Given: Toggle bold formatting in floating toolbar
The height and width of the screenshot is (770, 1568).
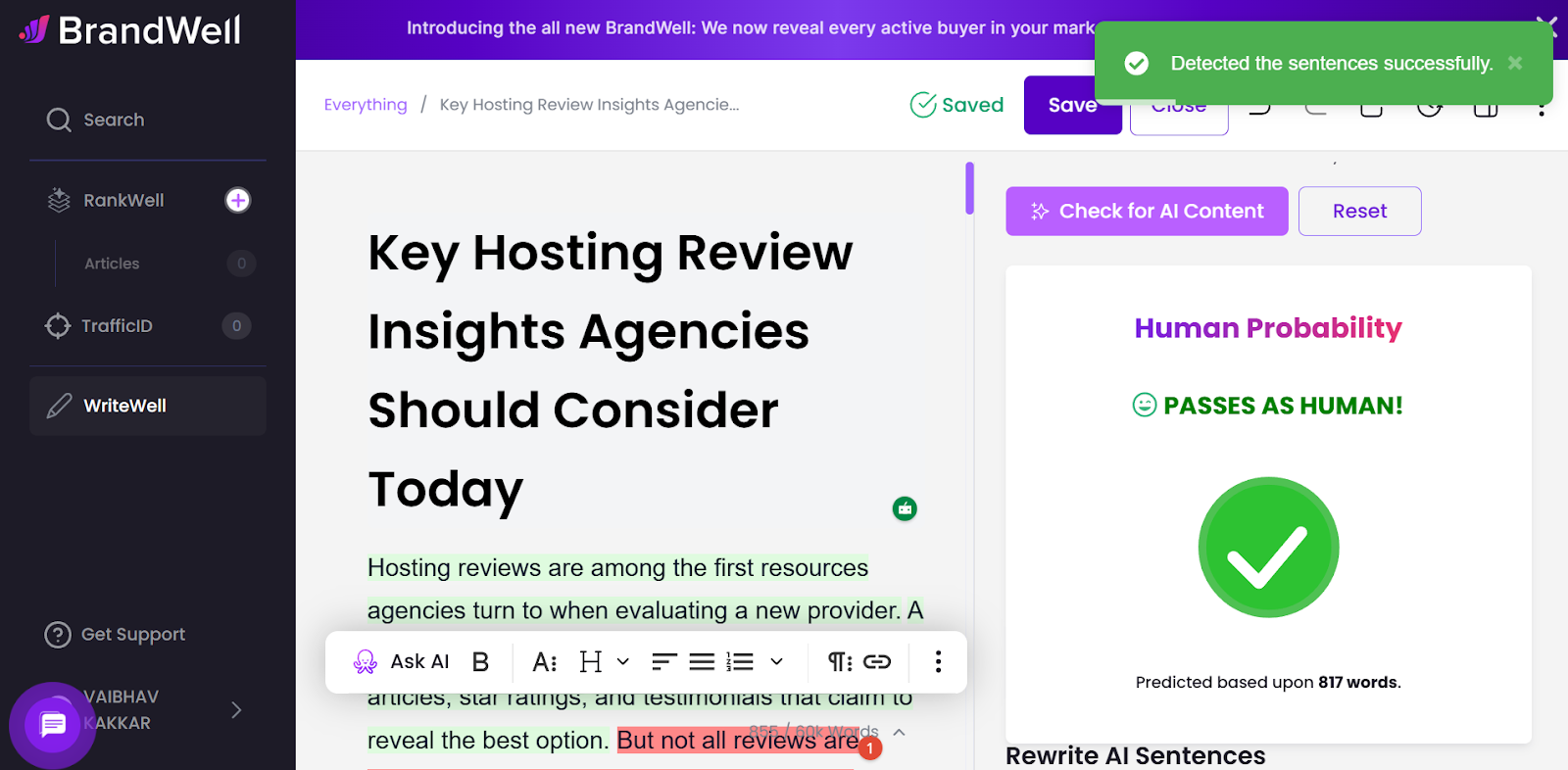Looking at the screenshot, I should coord(480,662).
